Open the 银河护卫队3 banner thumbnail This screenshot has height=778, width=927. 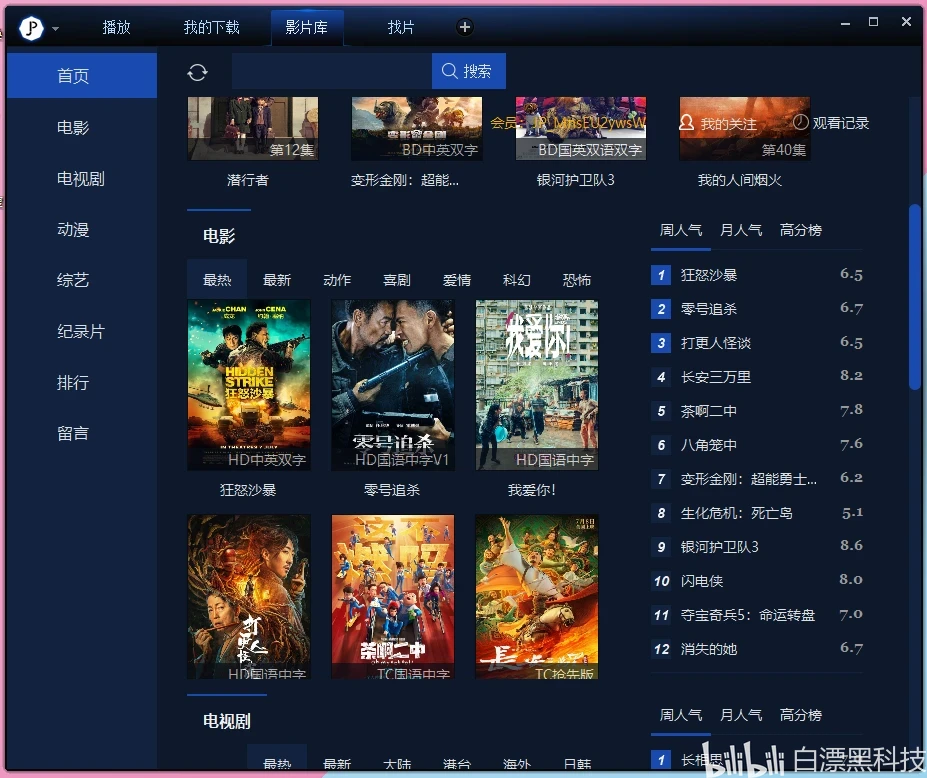coord(581,128)
